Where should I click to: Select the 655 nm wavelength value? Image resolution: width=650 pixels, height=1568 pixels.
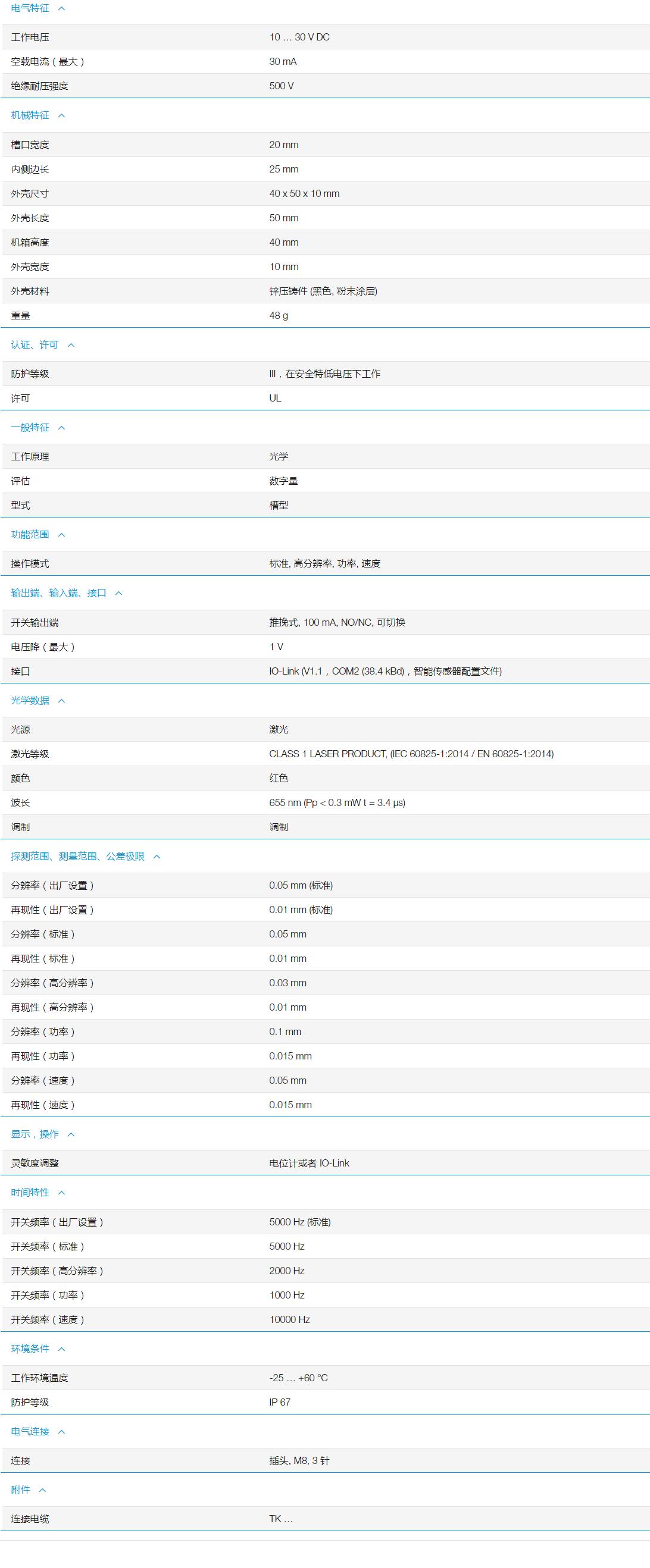tap(337, 802)
